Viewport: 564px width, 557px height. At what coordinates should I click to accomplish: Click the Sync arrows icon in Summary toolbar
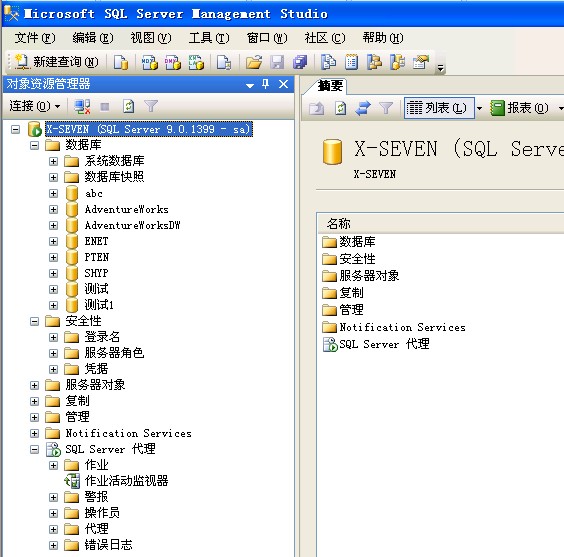pos(363,108)
